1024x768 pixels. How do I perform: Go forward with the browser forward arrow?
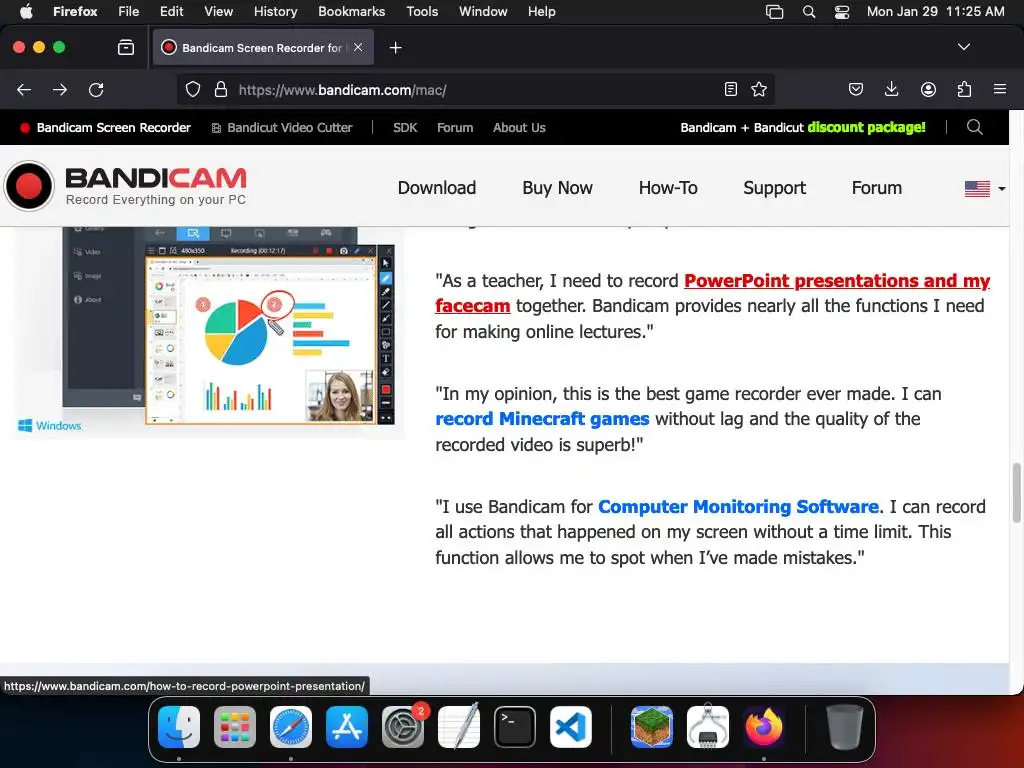tap(60, 89)
